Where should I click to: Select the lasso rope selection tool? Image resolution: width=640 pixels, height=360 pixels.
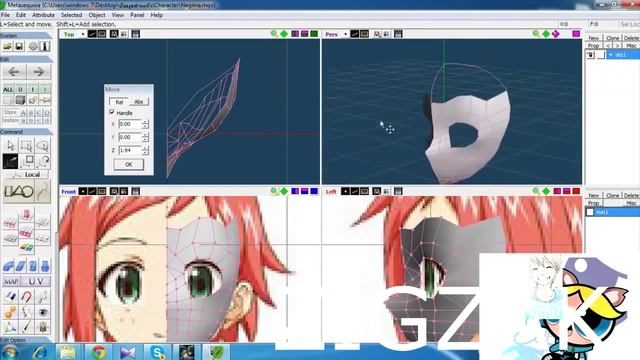pyautogui.click(x=42, y=146)
